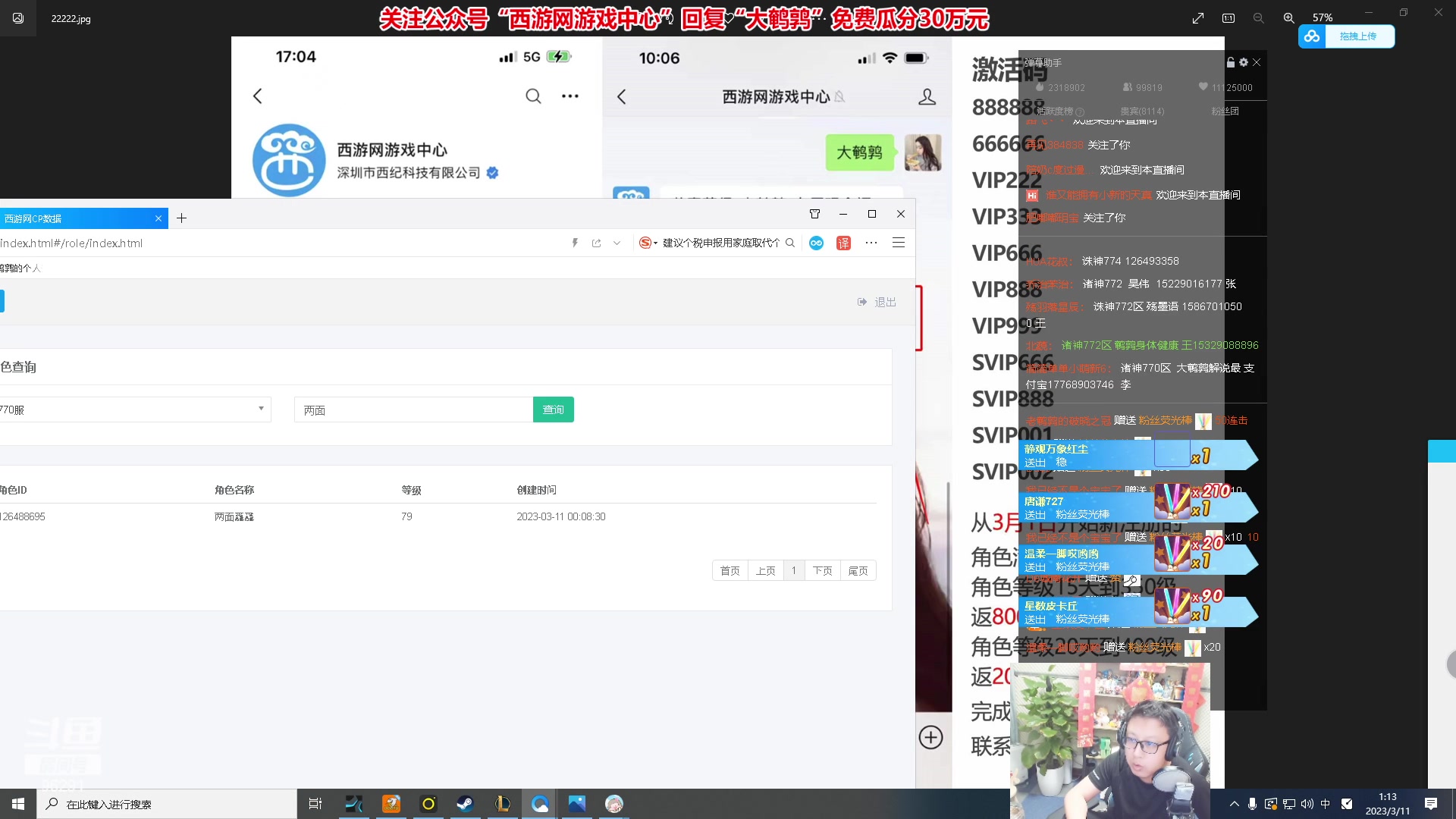Click the search magnifier in the address bar
Viewport: 1456px width, 819px height.
790,243
